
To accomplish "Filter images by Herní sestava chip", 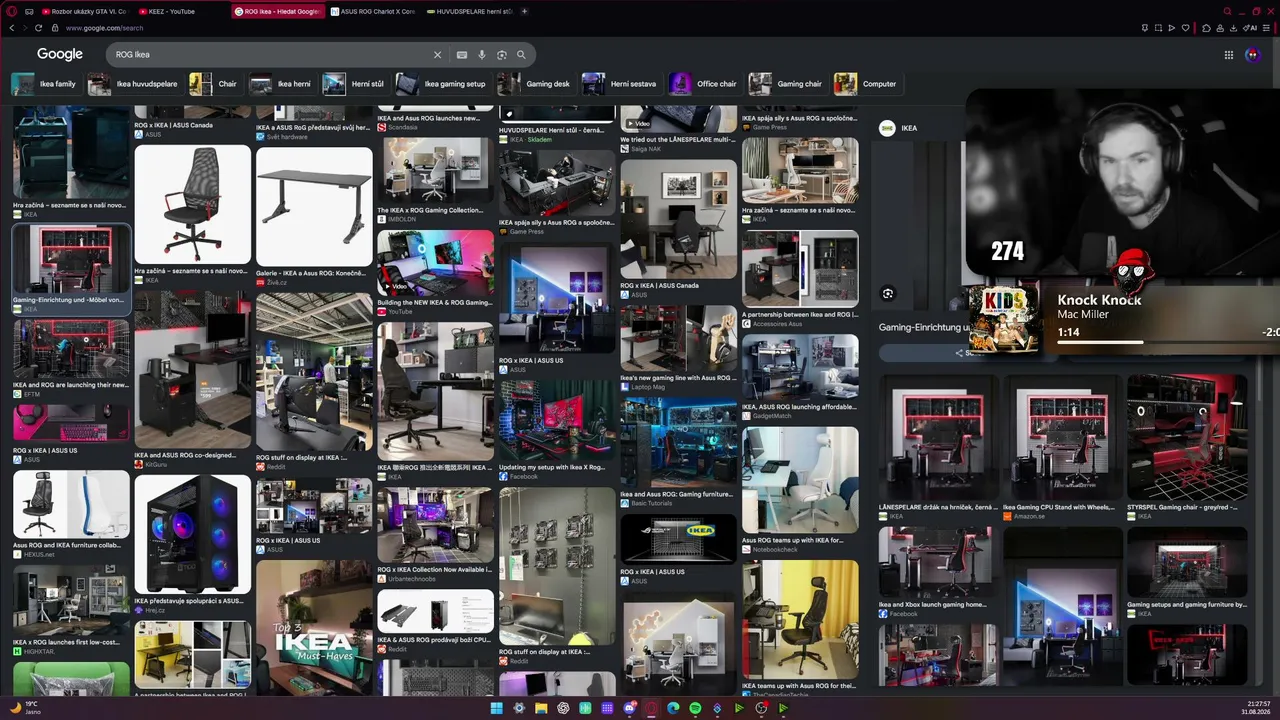I will [621, 84].
